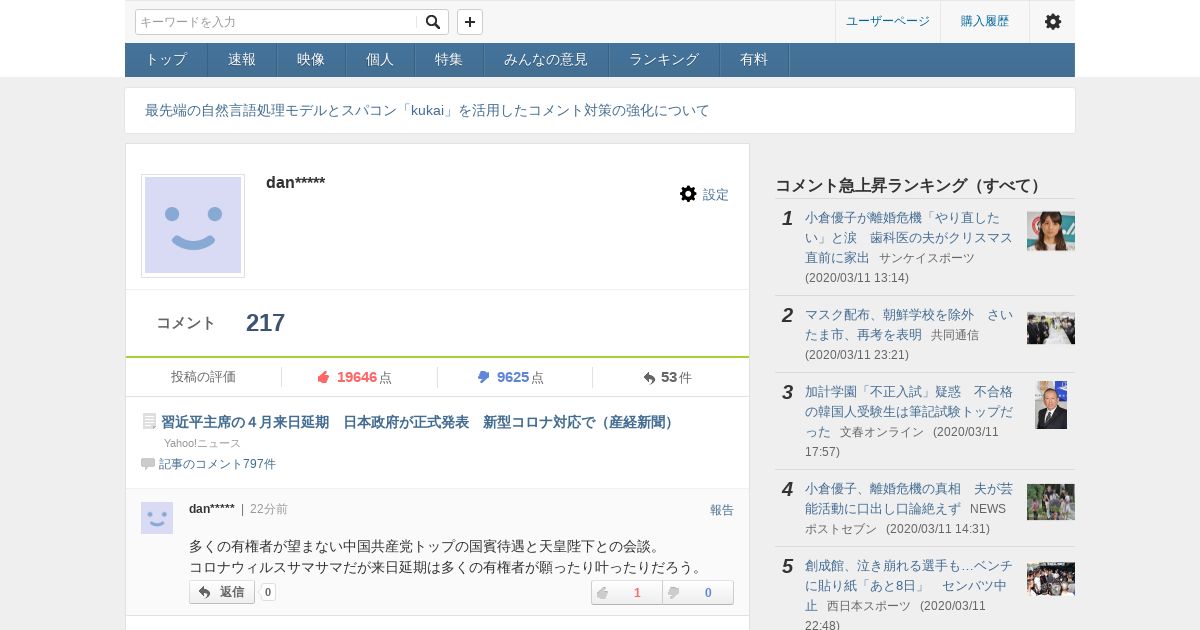Click the red thumbs-up rating icon

323,377
